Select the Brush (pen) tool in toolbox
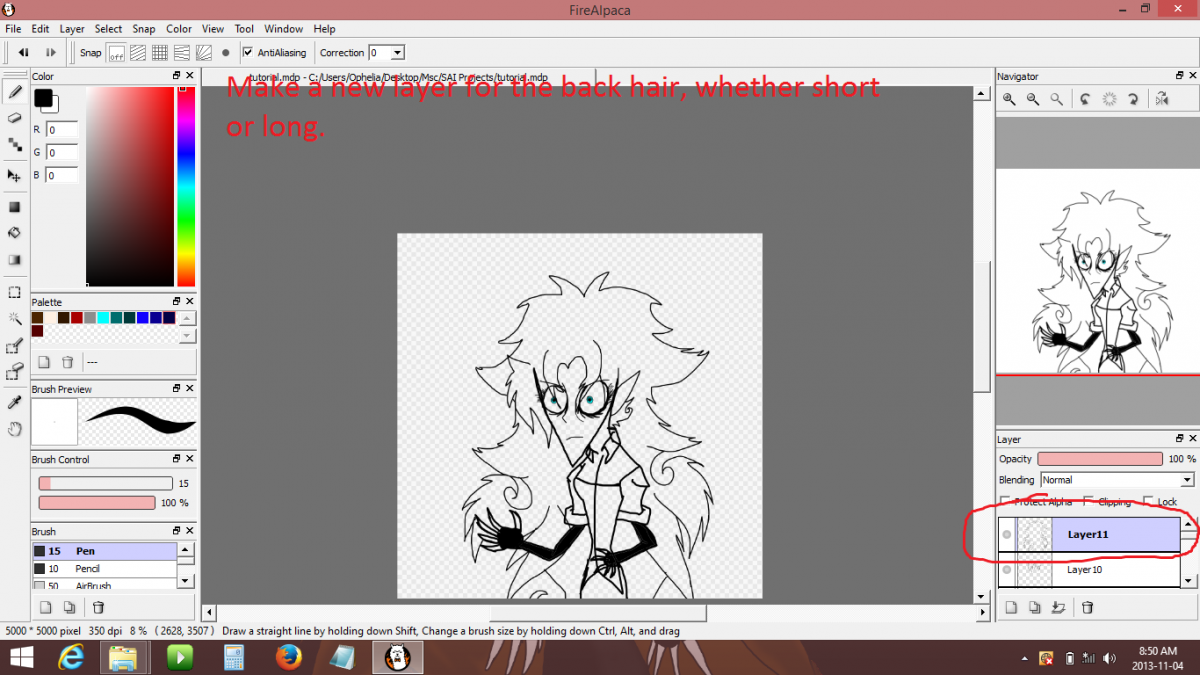Image resolution: width=1200 pixels, height=675 pixels. 15,91
